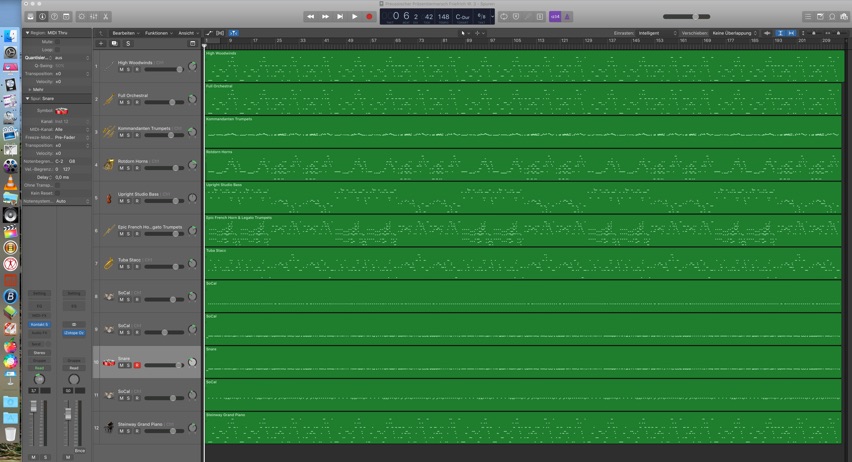
Task: Open the left-click pointer tool menu
Action: point(465,33)
